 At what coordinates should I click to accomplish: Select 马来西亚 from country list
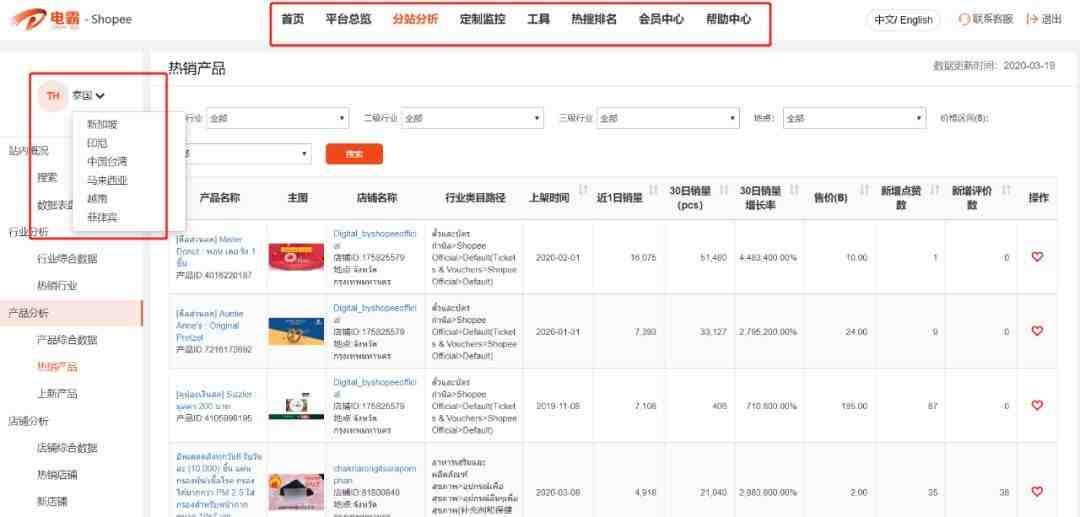(107, 180)
